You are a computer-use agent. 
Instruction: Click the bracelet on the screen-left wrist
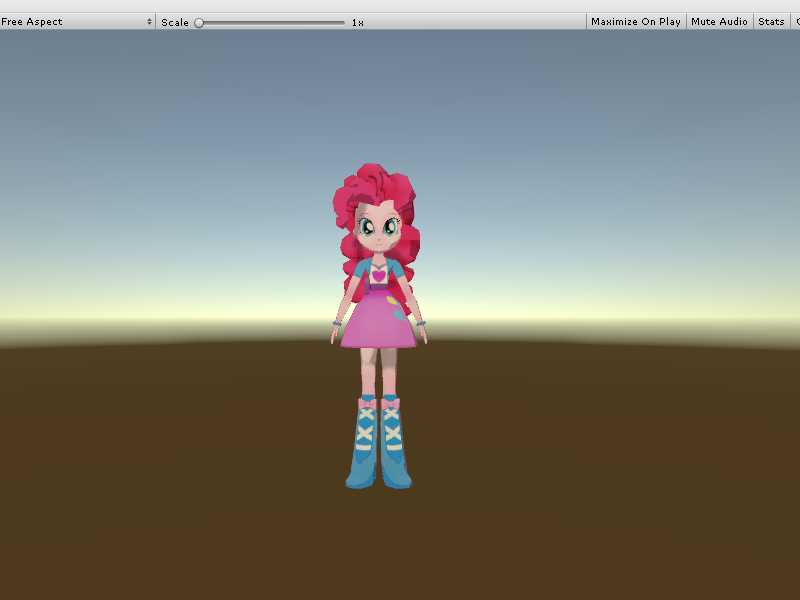(x=337, y=323)
